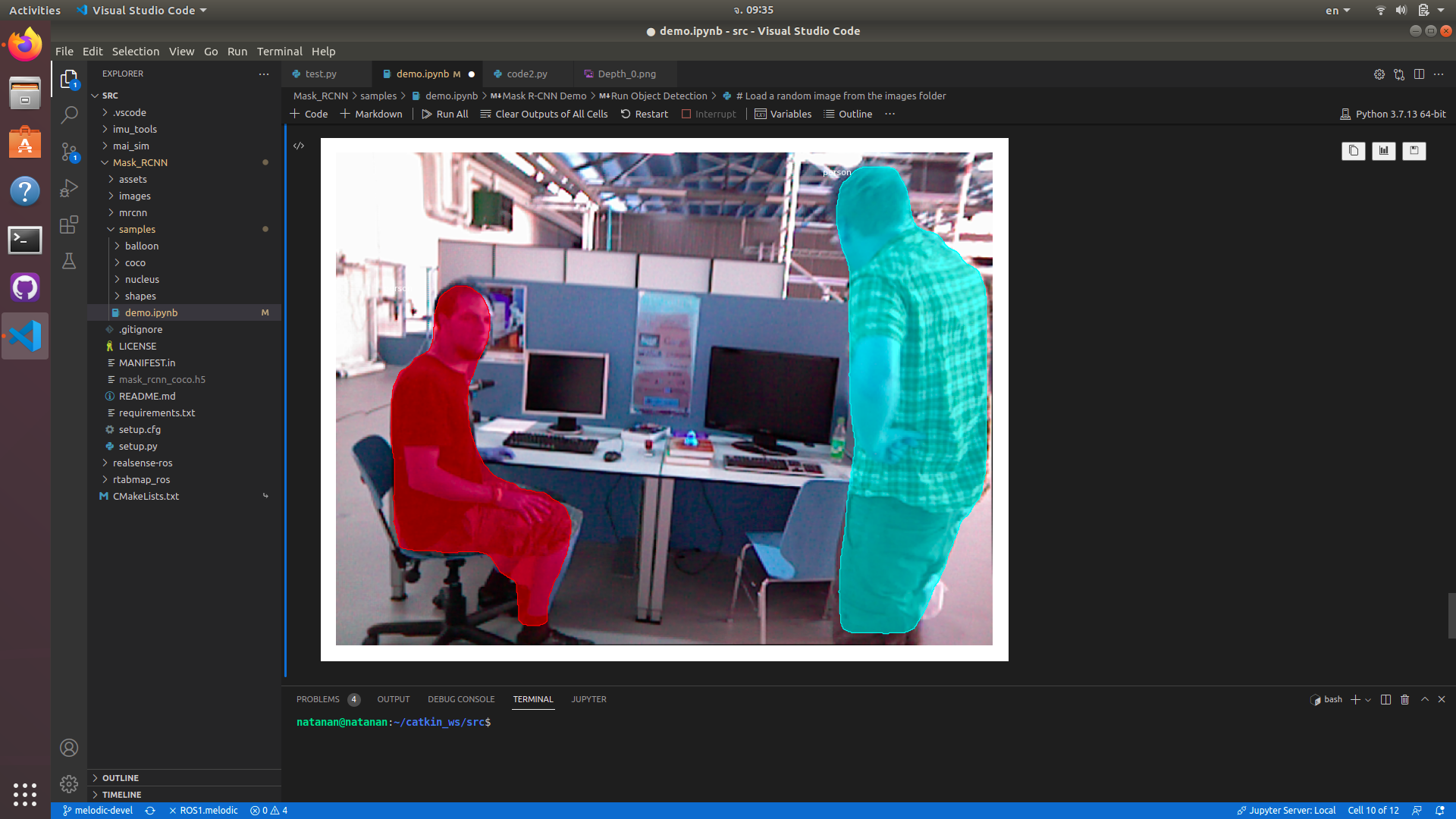Open the Extensions view icon
Viewport: 1456px width, 819px height.
(69, 224)
